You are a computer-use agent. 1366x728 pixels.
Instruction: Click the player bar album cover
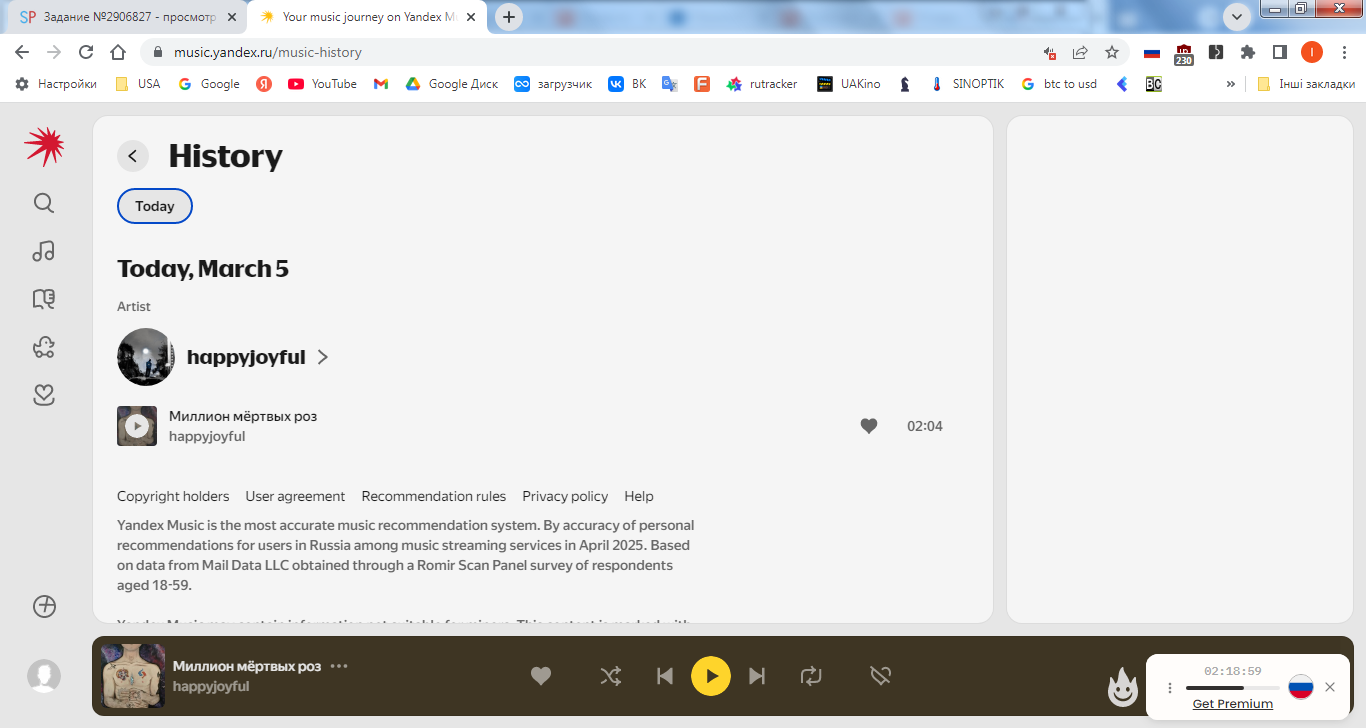coord(133,676)
